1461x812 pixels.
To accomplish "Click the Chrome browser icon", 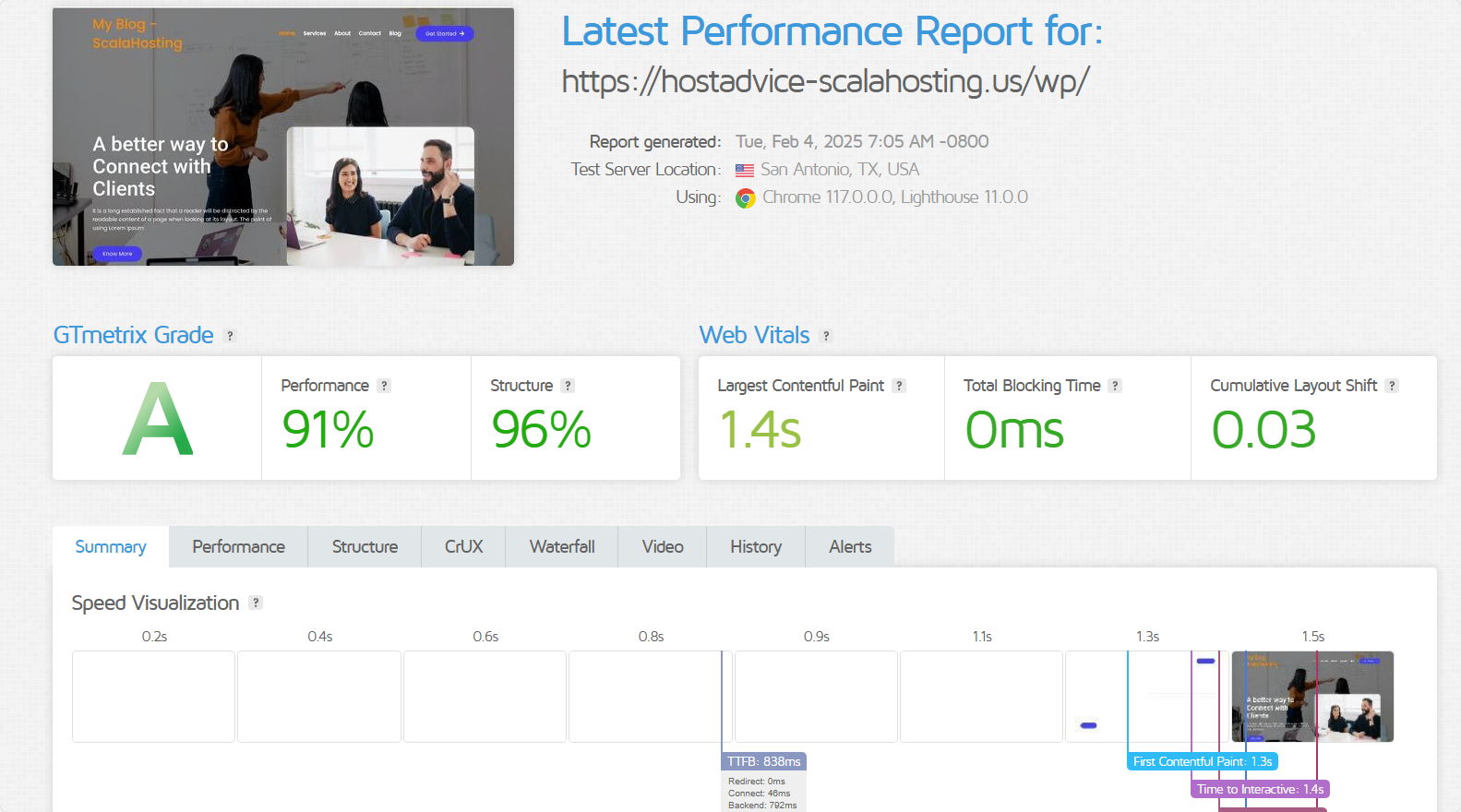I will click(x=745, y=197).
